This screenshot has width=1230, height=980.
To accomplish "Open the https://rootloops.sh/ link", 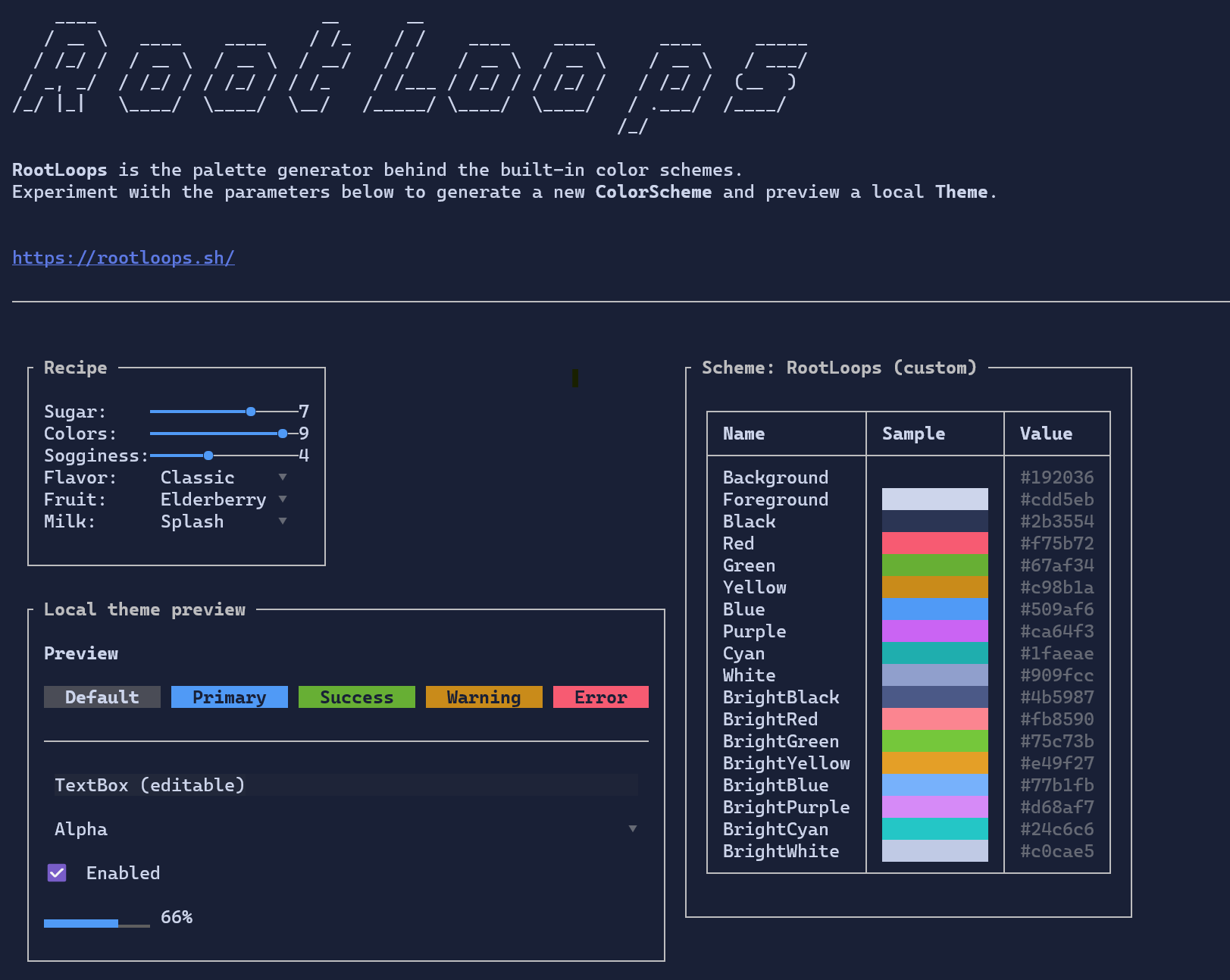I will (123, 258).
